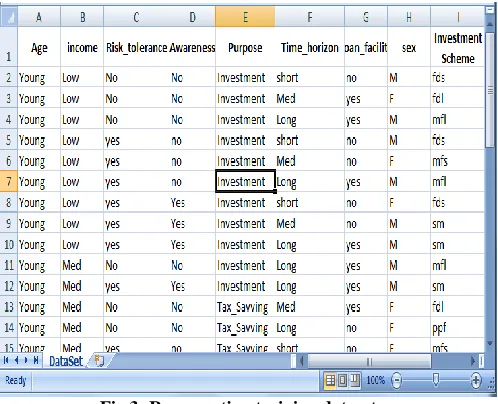
Task: Click the 'Awareness' header cell
Action: point(192,47)
